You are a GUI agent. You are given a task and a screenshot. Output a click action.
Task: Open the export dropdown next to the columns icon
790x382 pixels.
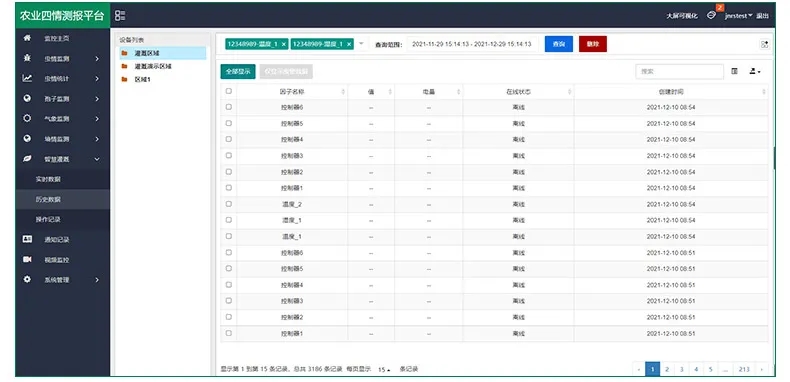click(755, 72)
